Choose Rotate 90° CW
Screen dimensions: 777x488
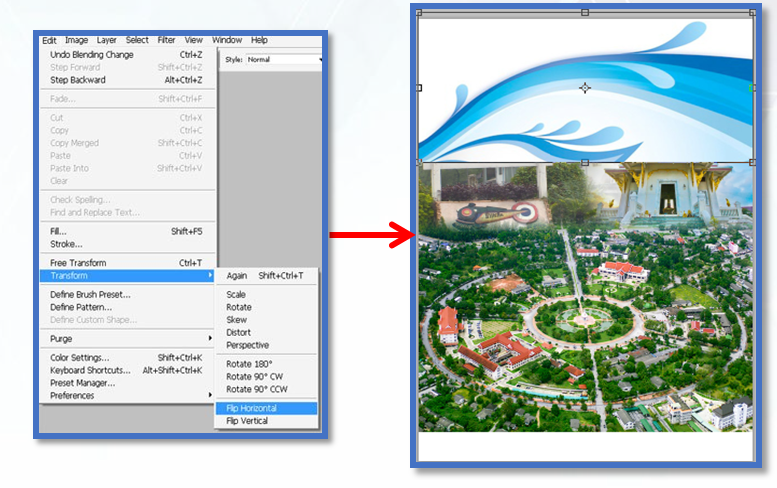point(267,377)
